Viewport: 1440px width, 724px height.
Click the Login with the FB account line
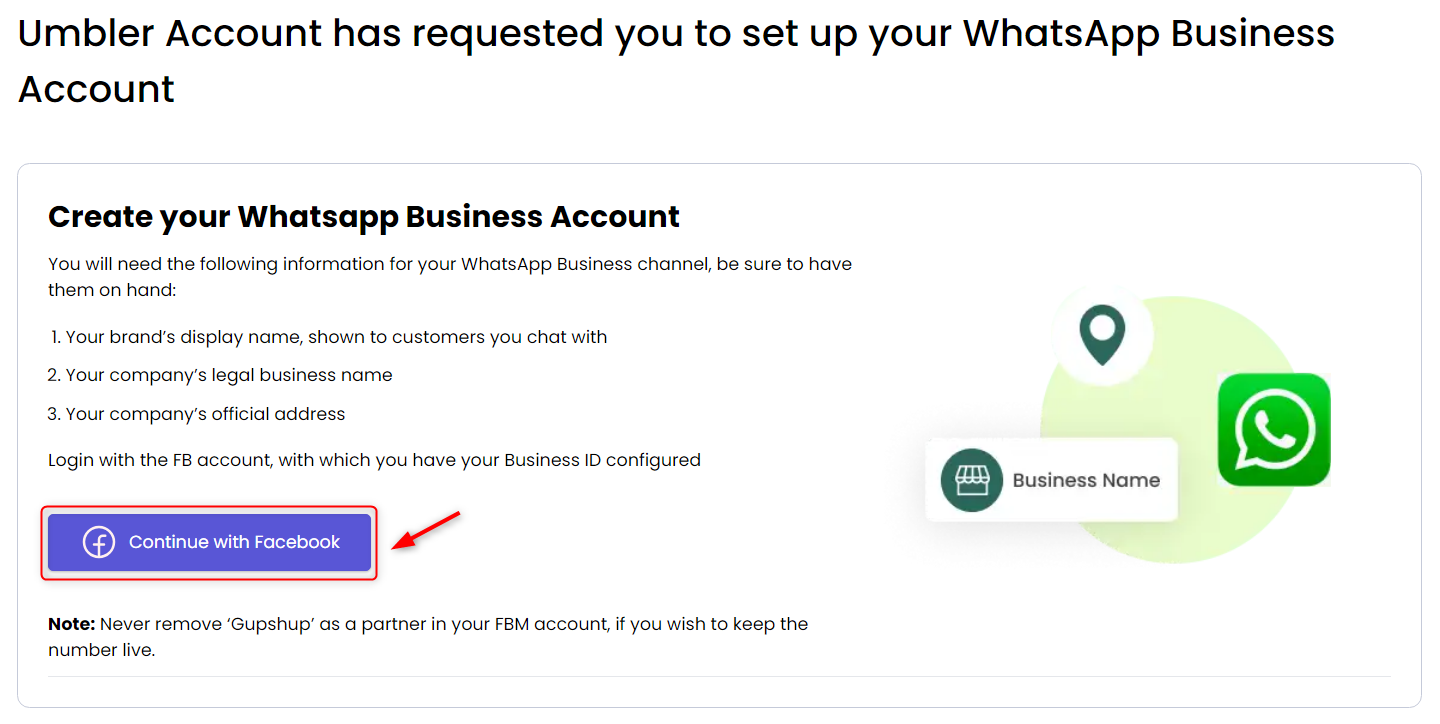[374, 460]
